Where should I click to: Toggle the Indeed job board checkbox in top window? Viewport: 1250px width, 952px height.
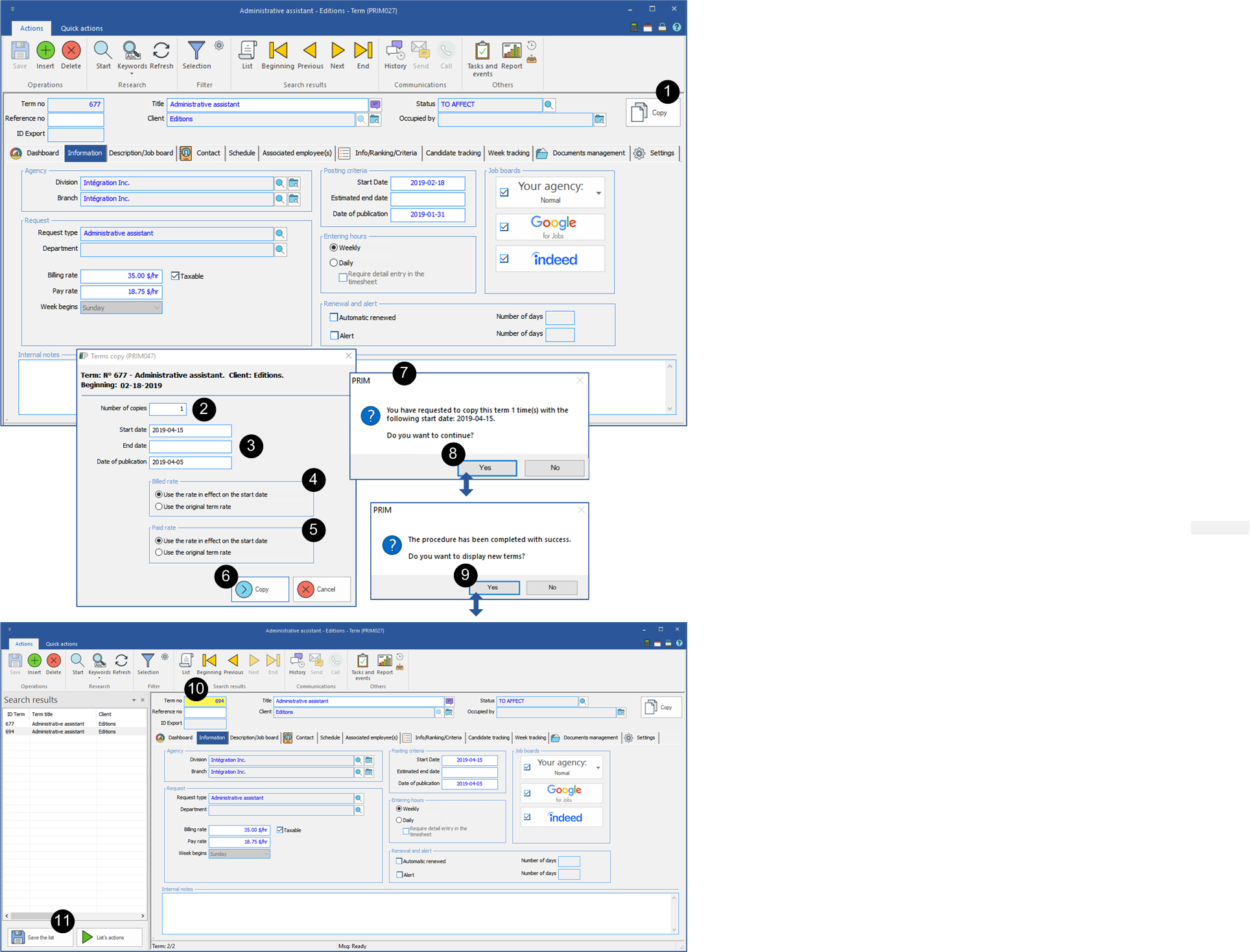tap(504, 259)
